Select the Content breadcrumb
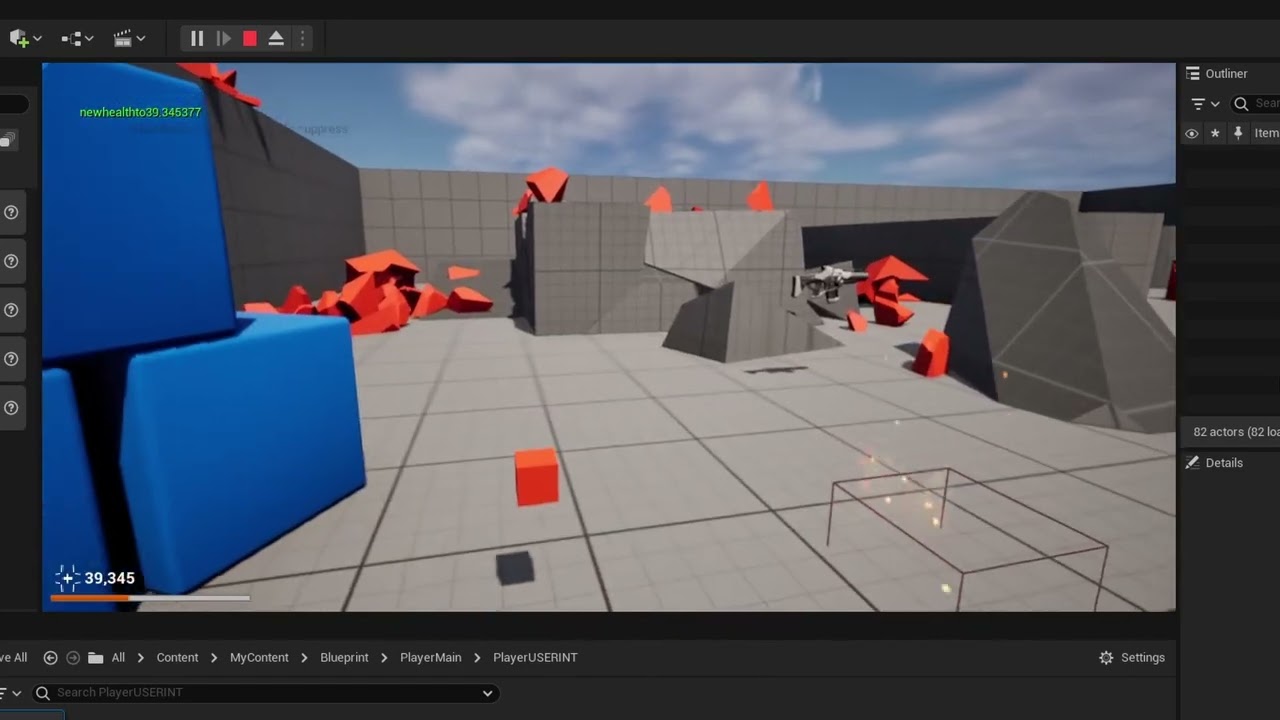The height and width of the screenshot is (720, 1280). (x=177, y=657)
